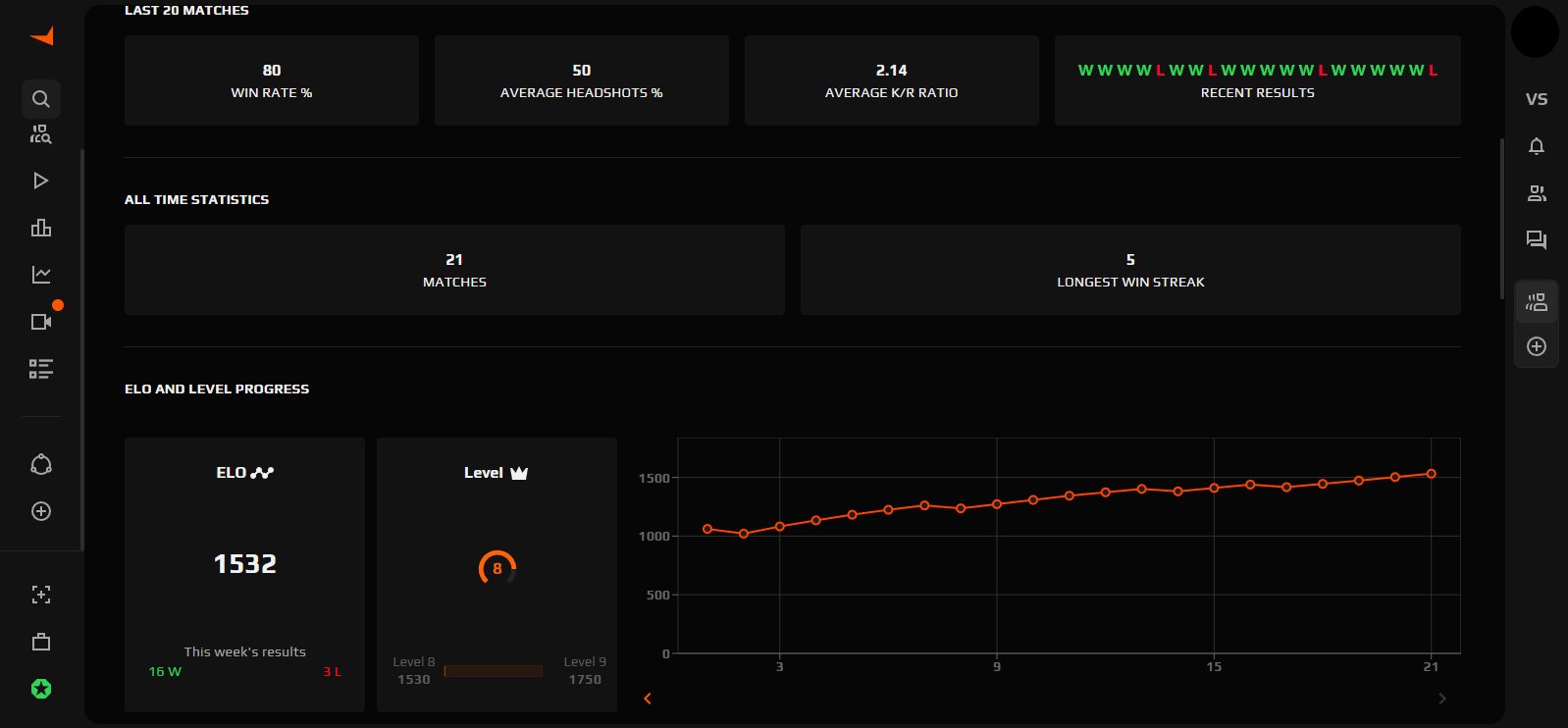Click the FACEIT logo in the sidebar

pyautogui.click(x=41, y=36)
